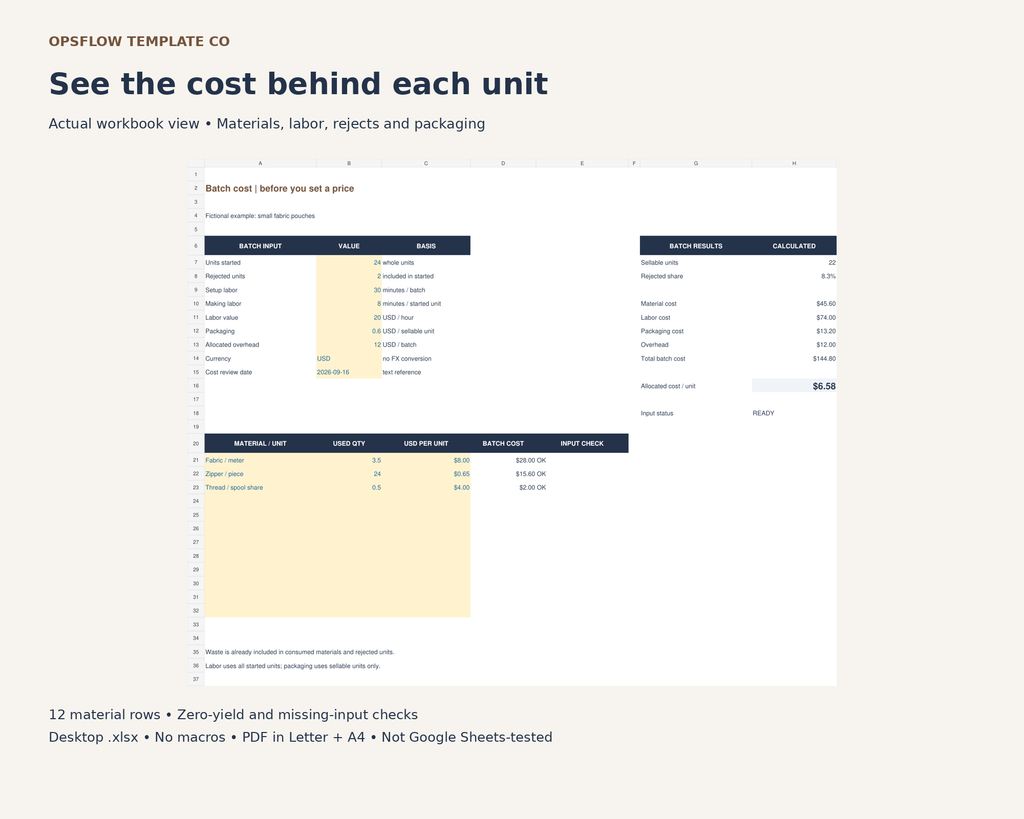
Task: Select column header A
Action: click(x=260, y=163)
